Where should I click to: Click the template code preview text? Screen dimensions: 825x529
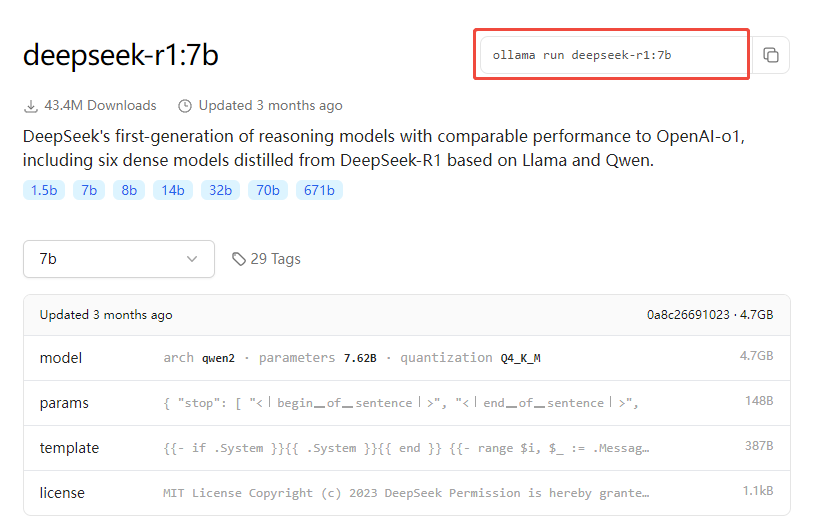pyautogui.click(x=406, y=448)
